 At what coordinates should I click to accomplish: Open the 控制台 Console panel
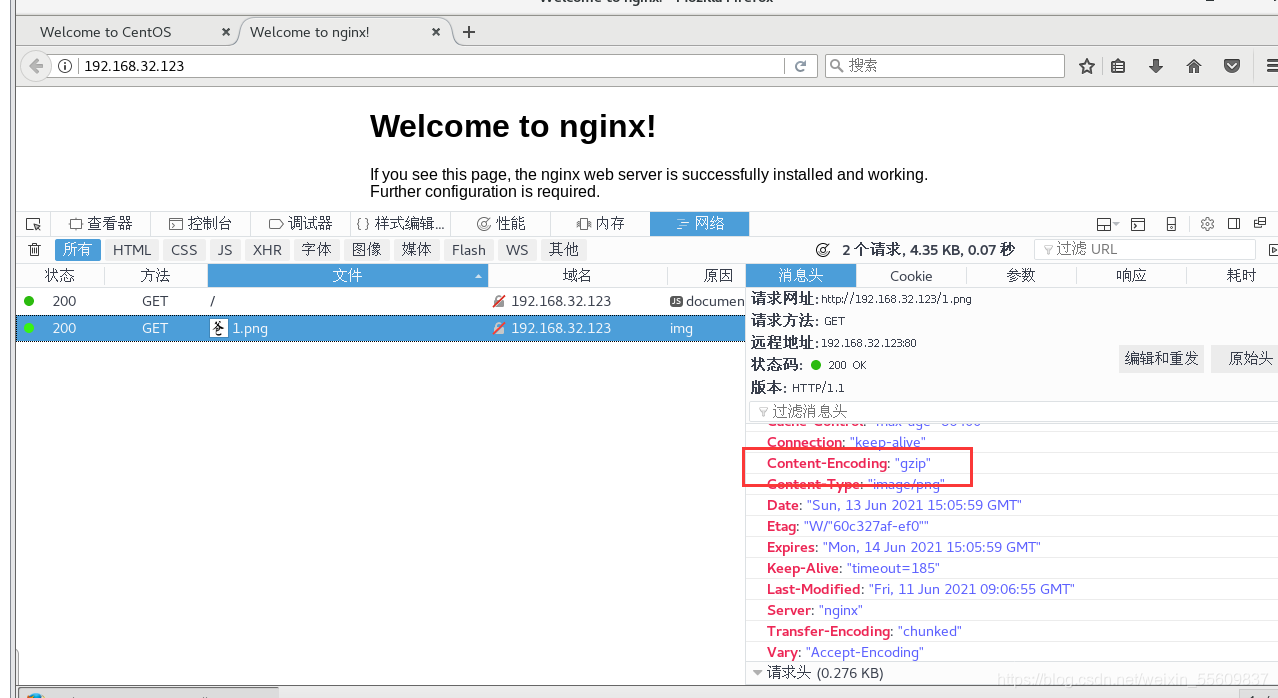[x=200, y=224]
